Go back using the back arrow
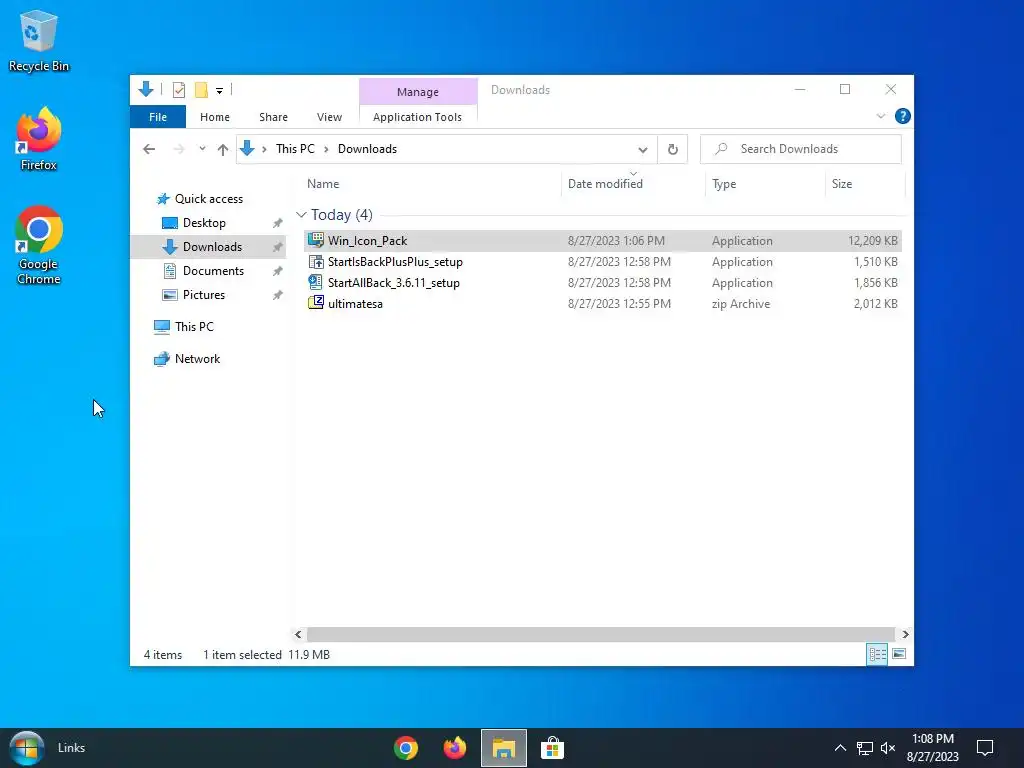 click(149, 149)
